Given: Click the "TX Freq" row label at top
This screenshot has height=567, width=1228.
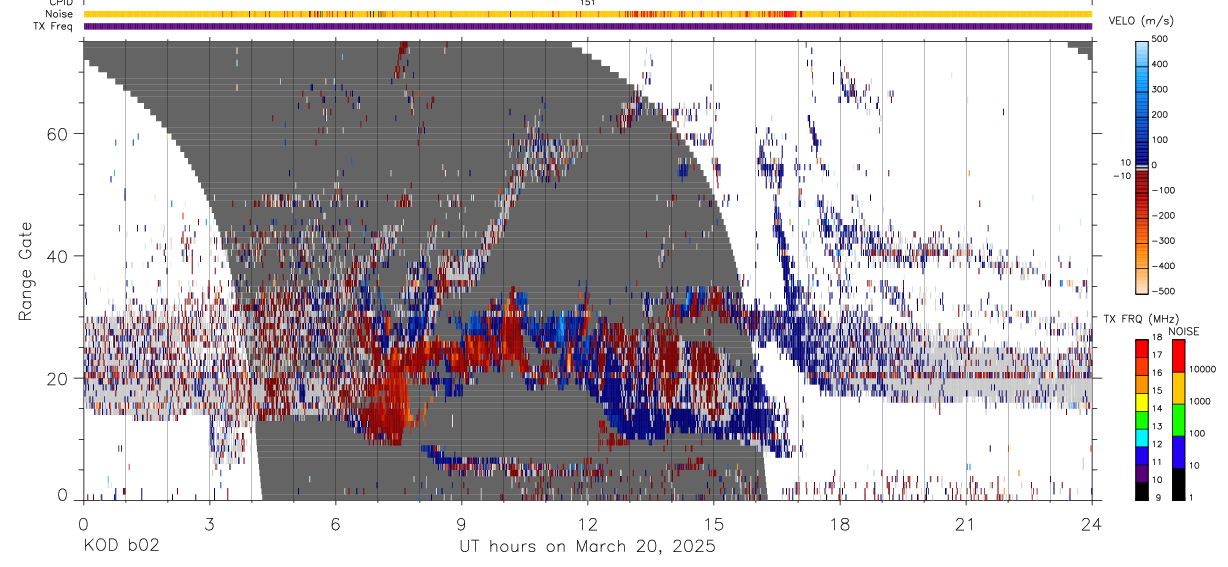Looking at the screenshot, I should (x=54, y=25).
